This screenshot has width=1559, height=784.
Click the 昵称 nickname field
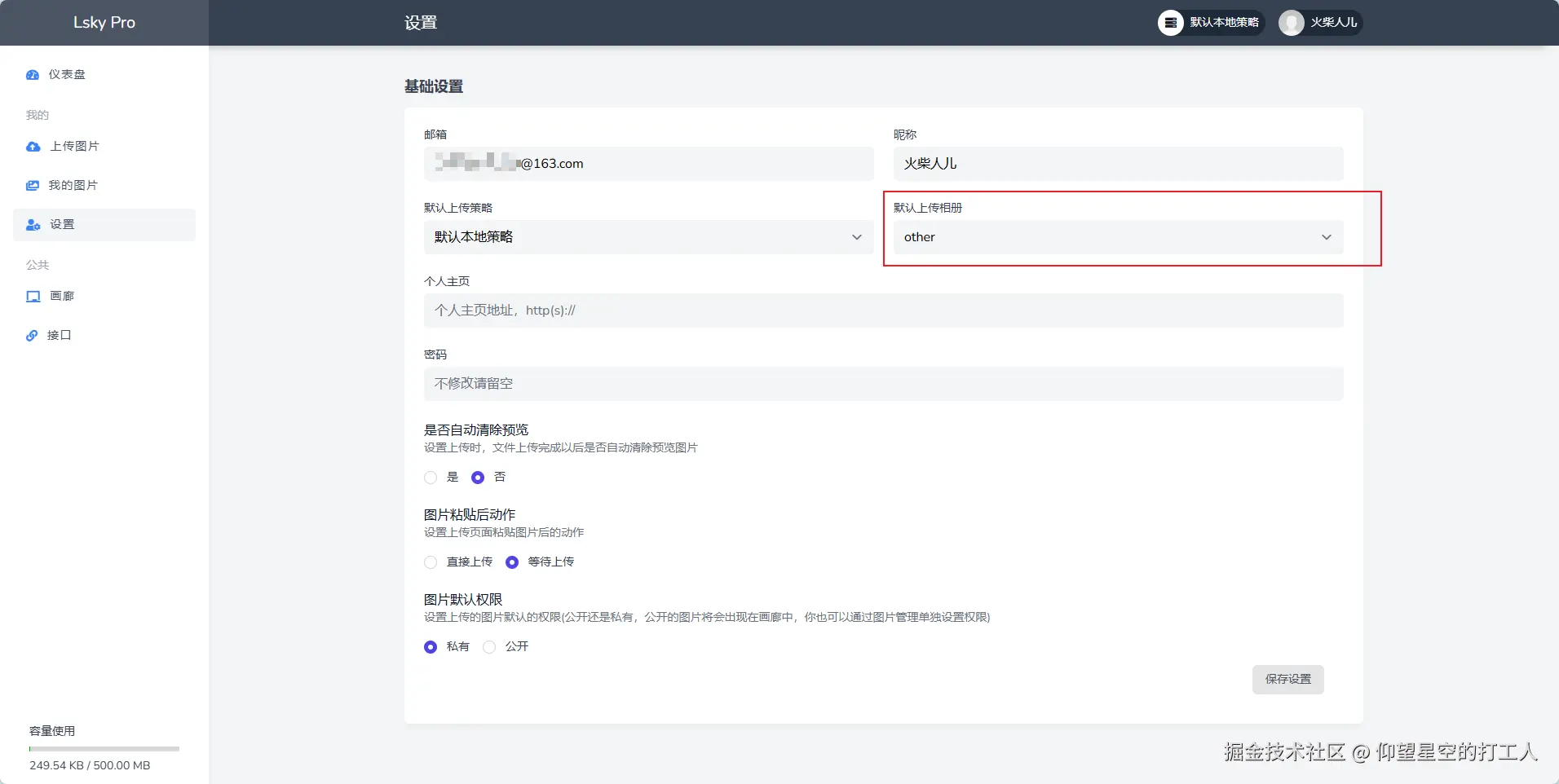pos(1119,164)
